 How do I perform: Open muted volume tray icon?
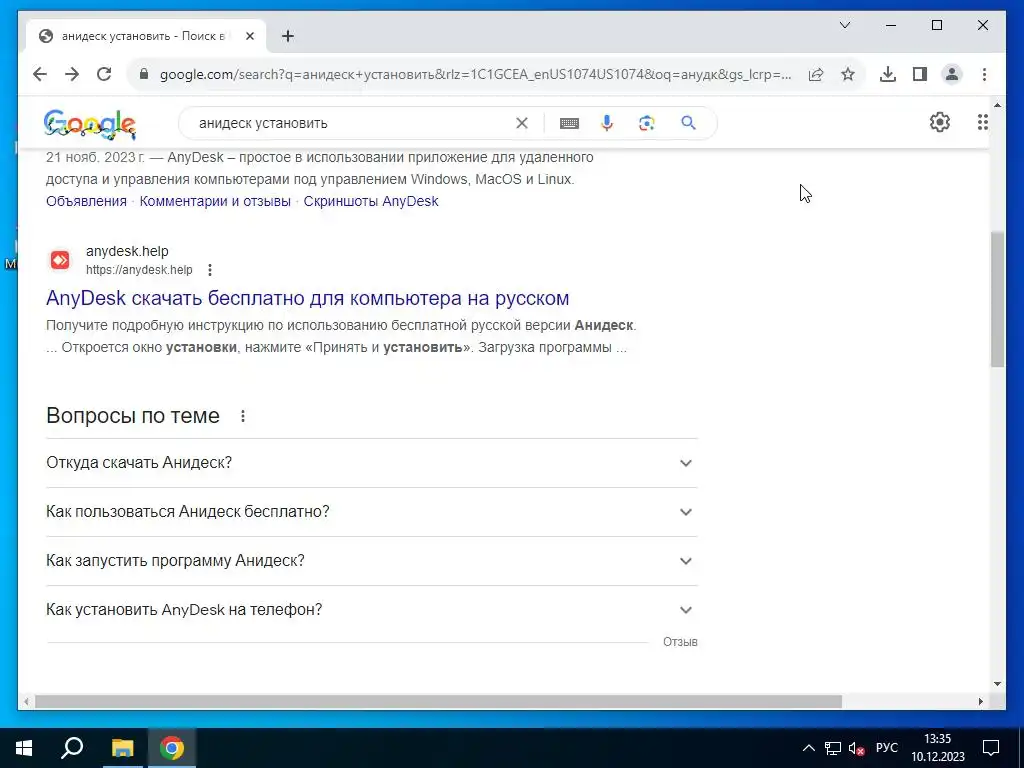(856, 748)
